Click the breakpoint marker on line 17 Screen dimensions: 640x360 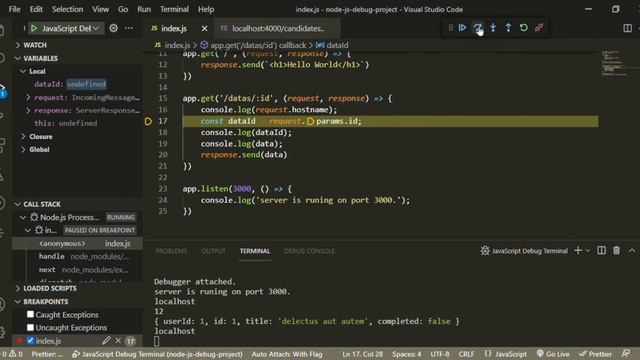click(149, 121)
